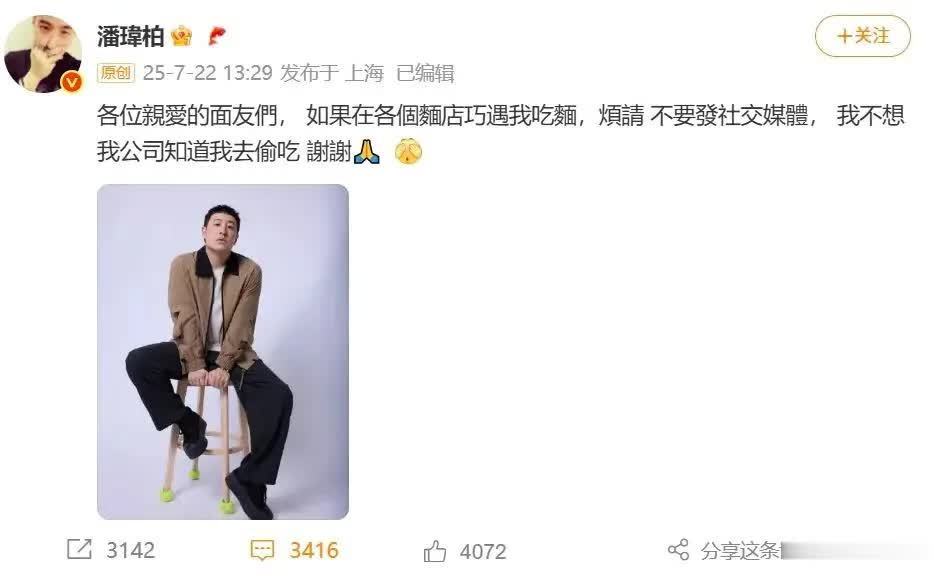This screenshot has width=934, height=585.
Task: Click the like count 4072
Action: [x=483, y=552]
